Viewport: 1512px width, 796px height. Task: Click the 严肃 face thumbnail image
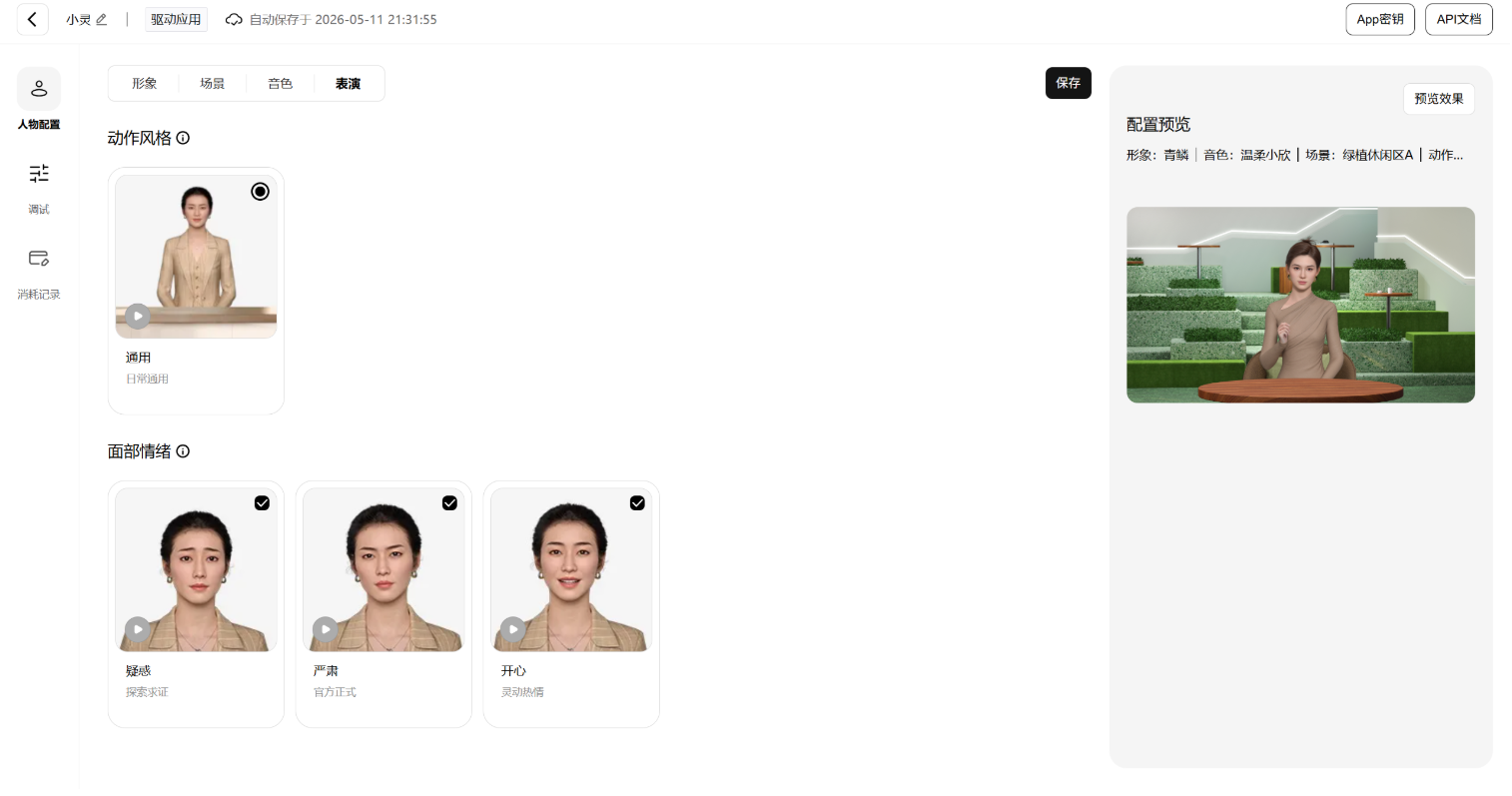pyautogui.click(x=383, y=570)
